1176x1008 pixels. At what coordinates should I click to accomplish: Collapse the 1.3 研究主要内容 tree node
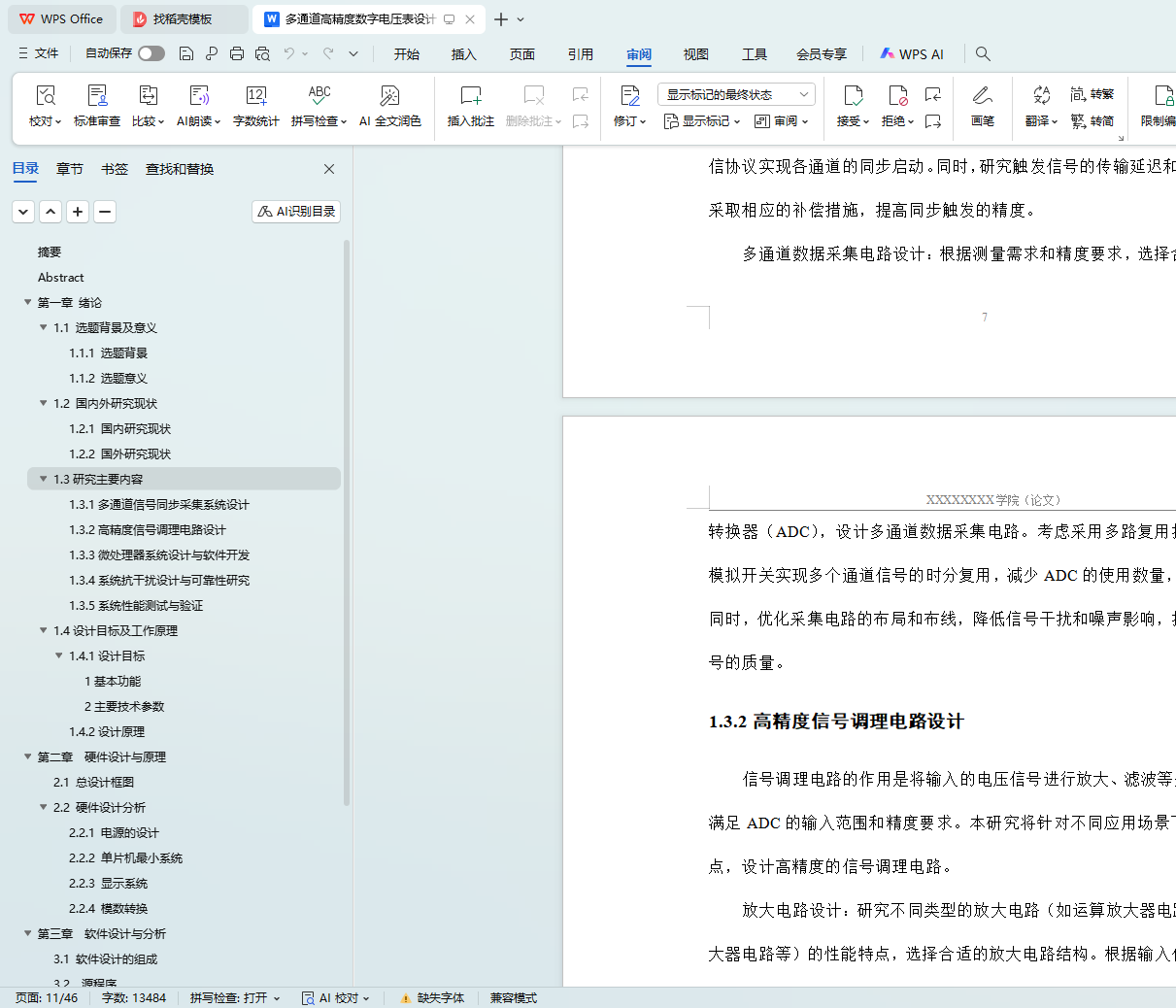43,479
